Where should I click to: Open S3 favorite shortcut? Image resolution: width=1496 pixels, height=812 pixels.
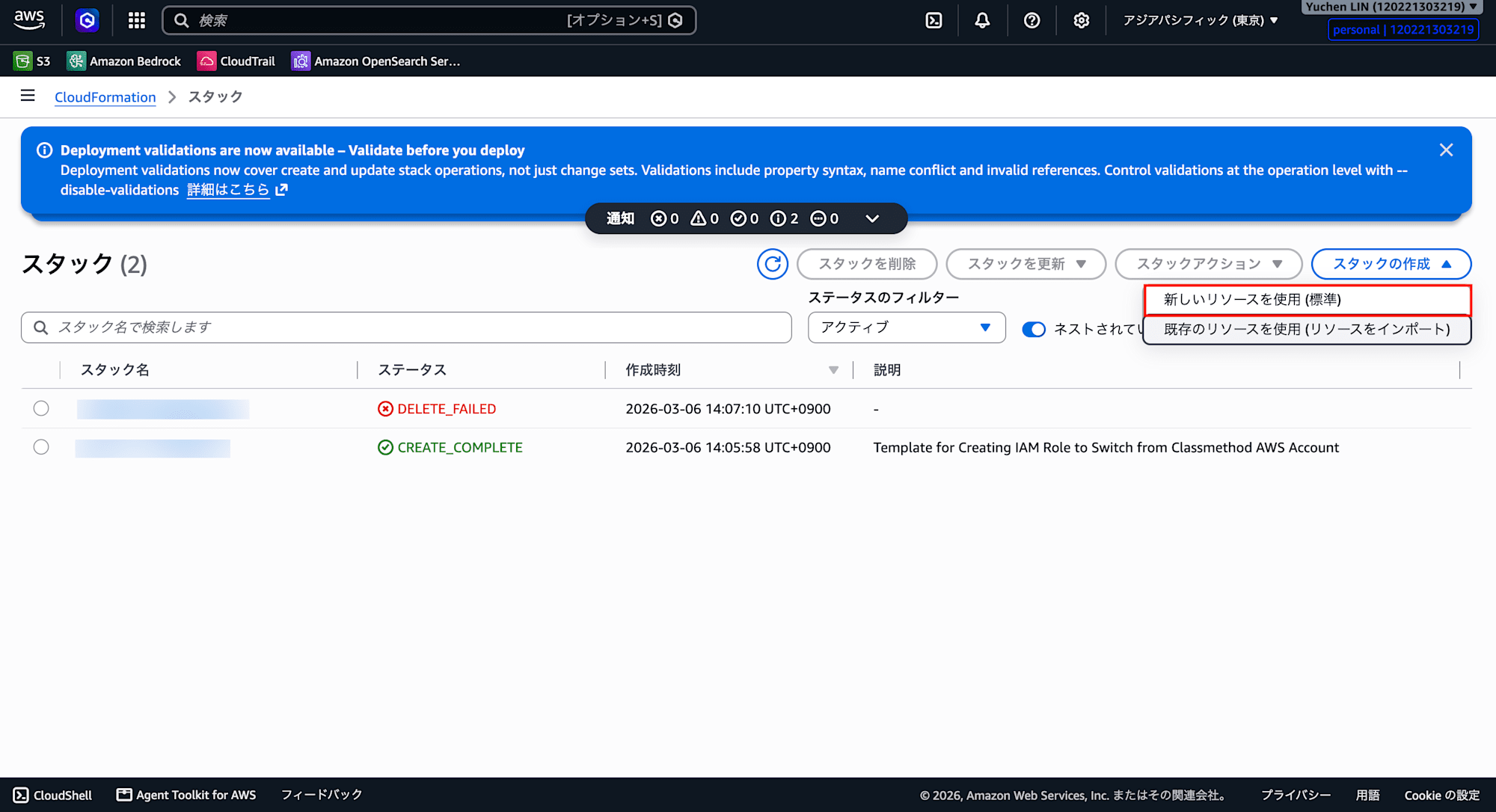(x=32, y=61)
